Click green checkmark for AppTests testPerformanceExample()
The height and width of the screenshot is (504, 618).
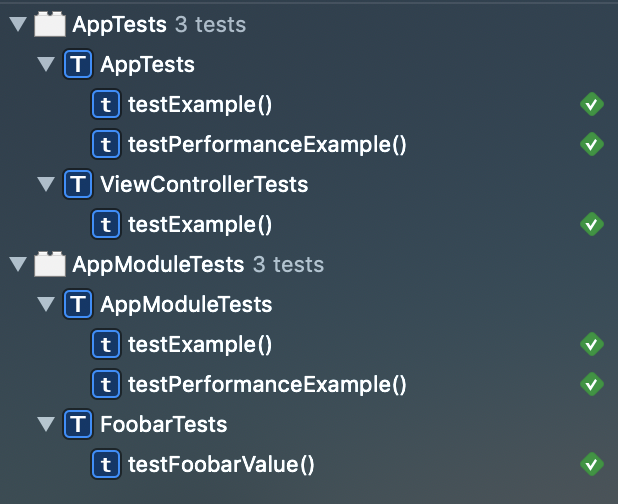[x=592, y=144]
